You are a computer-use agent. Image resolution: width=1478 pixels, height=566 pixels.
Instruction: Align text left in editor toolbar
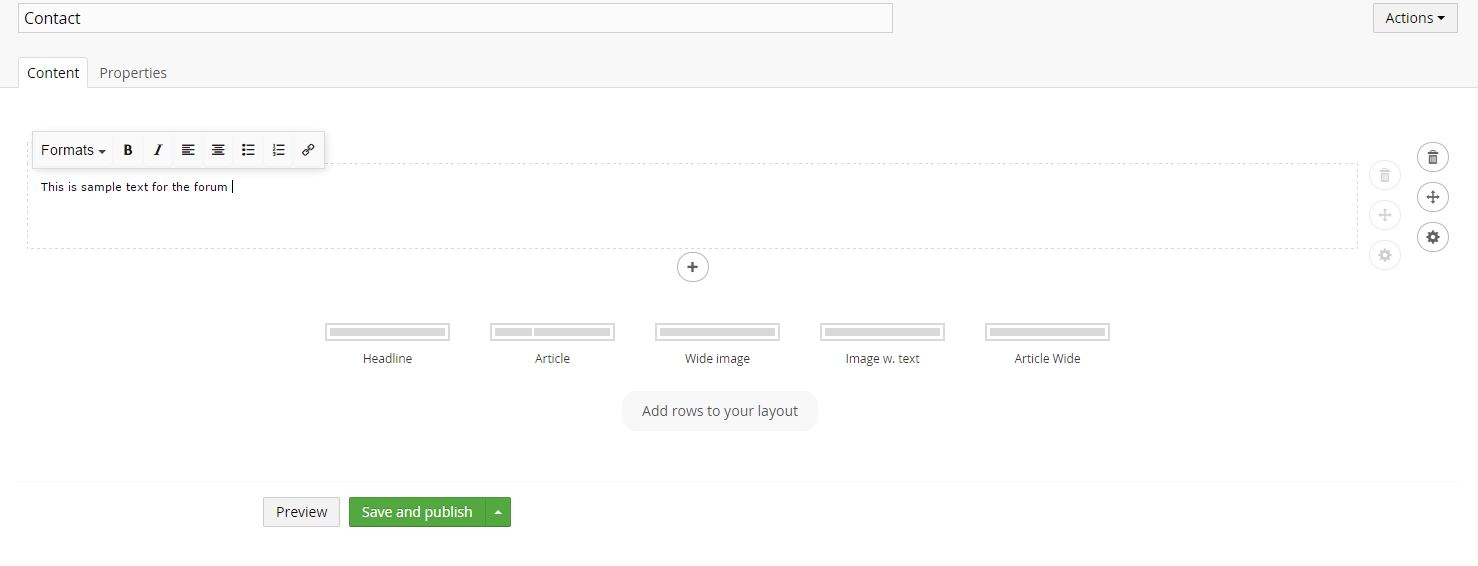point(188,150)
